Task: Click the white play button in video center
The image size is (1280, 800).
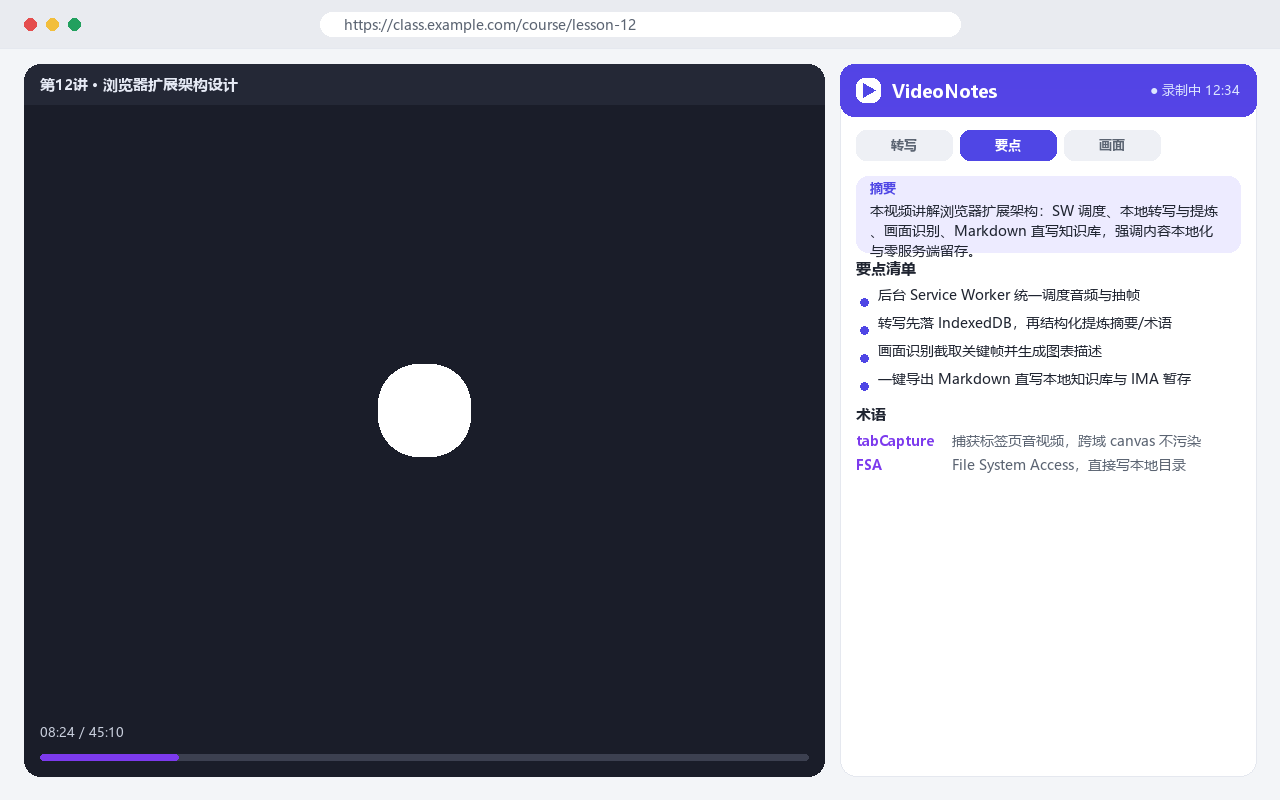Action: [x=424, y=410]
